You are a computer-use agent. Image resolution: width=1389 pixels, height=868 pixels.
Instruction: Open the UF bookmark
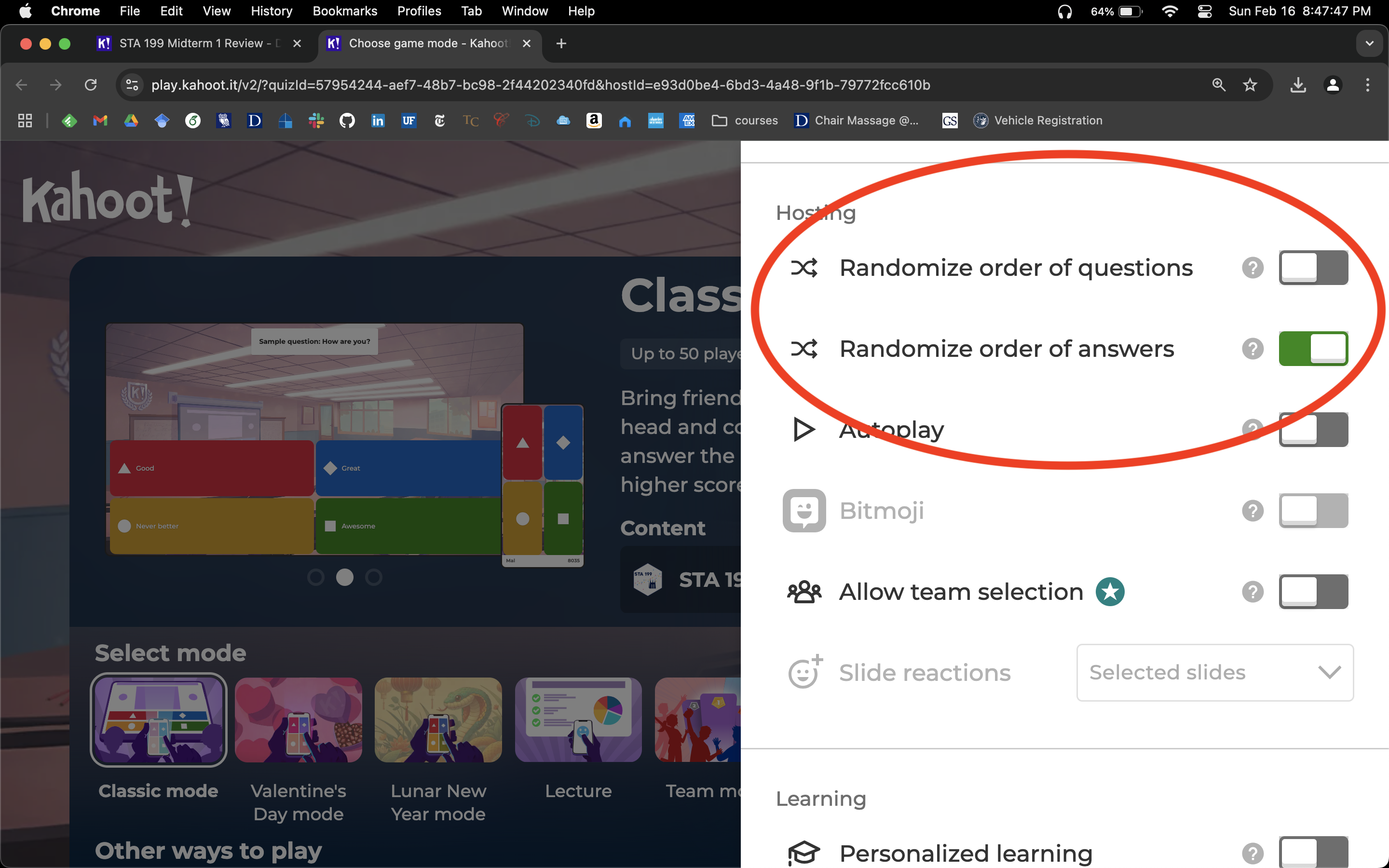point(409,121)
